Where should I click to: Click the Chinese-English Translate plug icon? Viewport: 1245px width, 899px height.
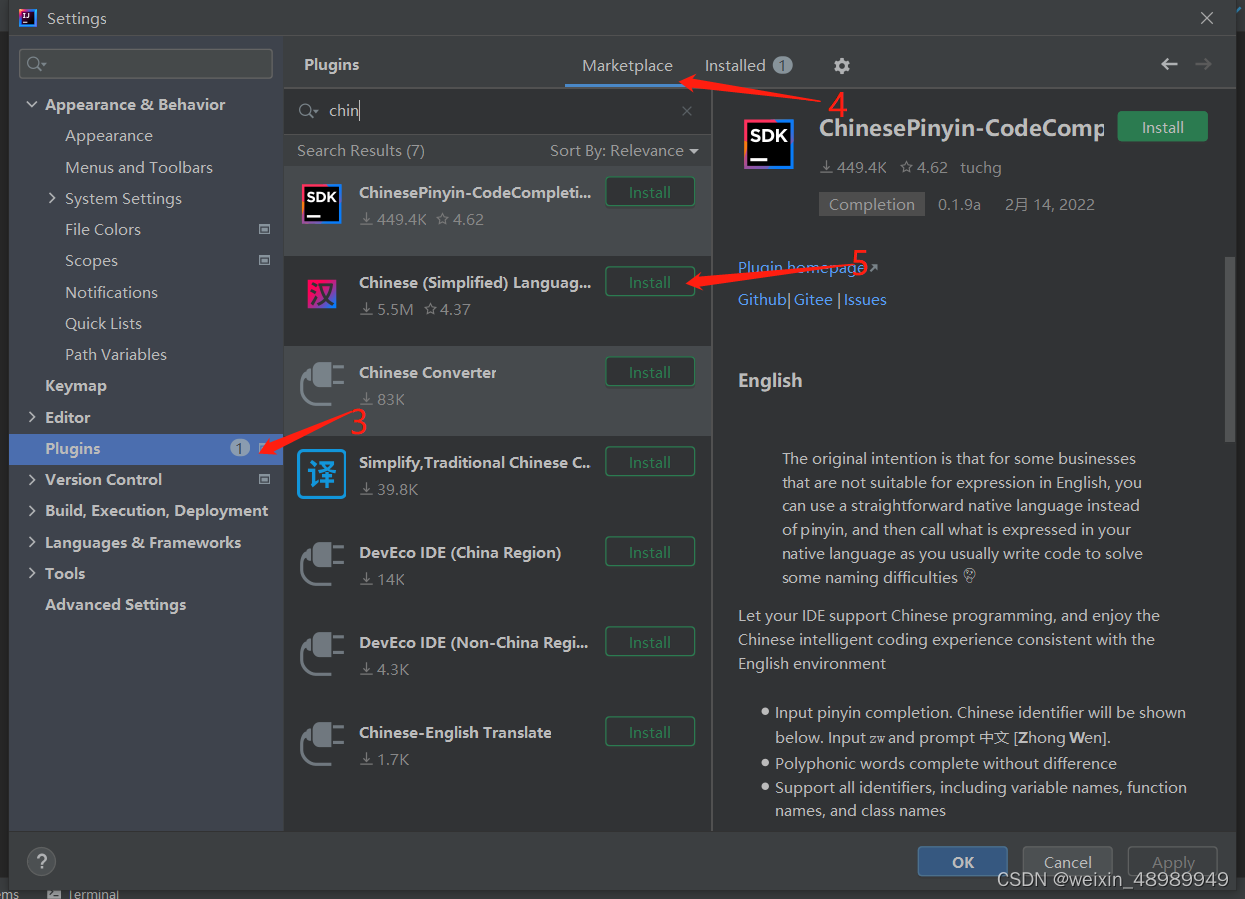tap(322, 745)
